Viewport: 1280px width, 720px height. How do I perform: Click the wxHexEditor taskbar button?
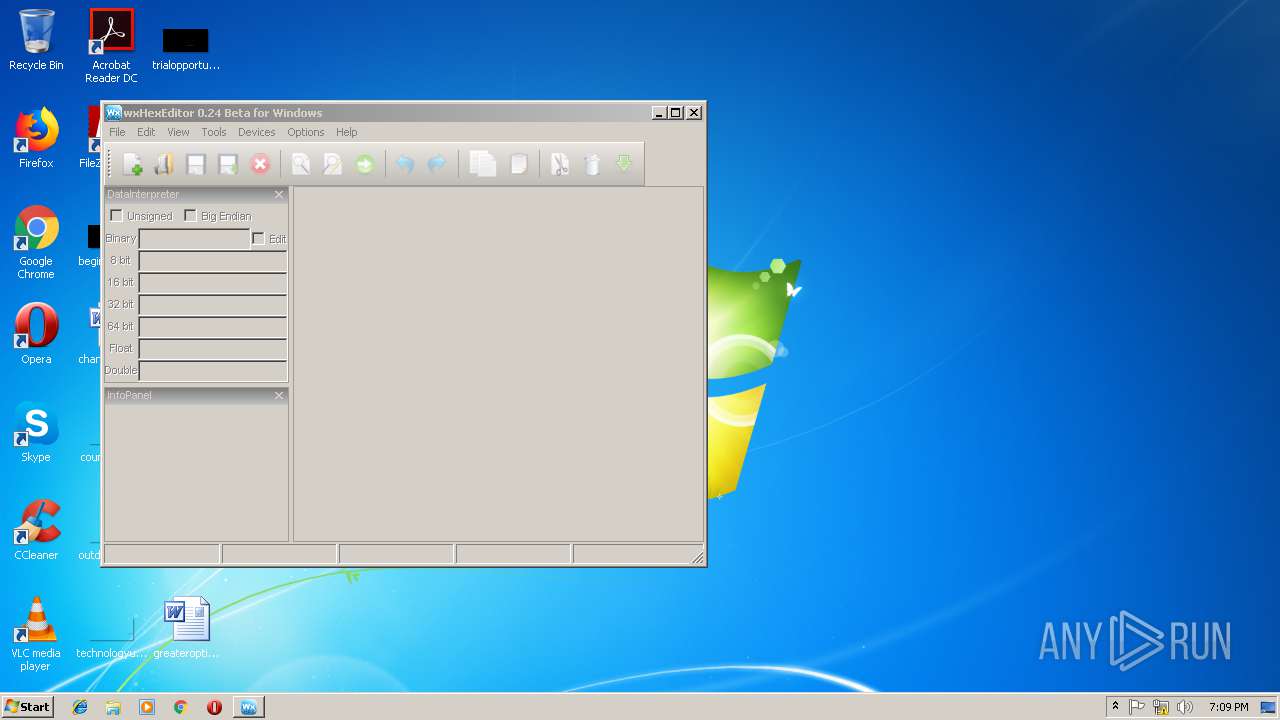249,707
